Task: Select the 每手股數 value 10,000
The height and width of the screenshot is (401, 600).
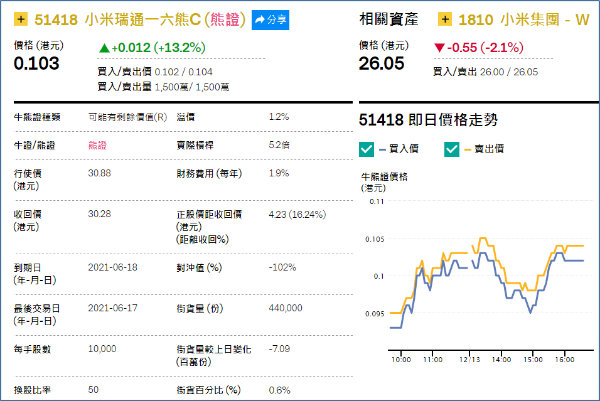Action: point(102,349)
